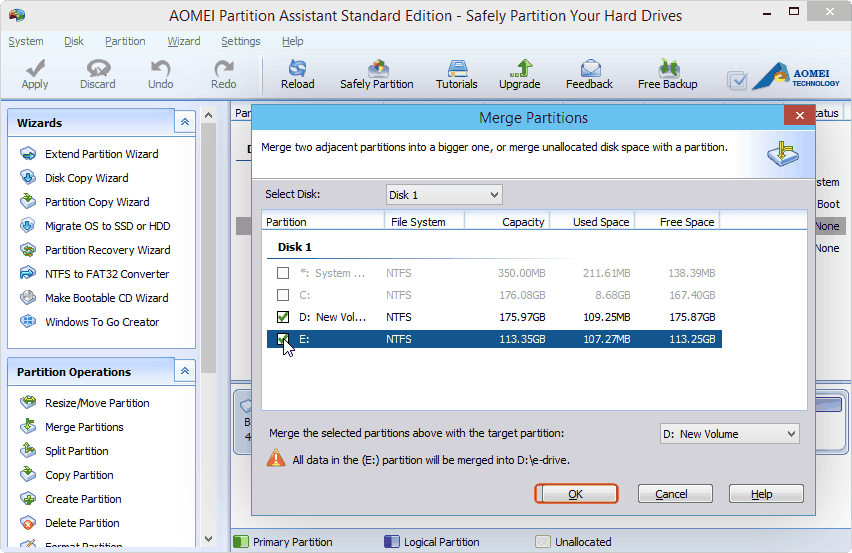This screenshot has width=852, height=553.
Task: Toggle the System partition checkbox
Action: tap(283, 273)
